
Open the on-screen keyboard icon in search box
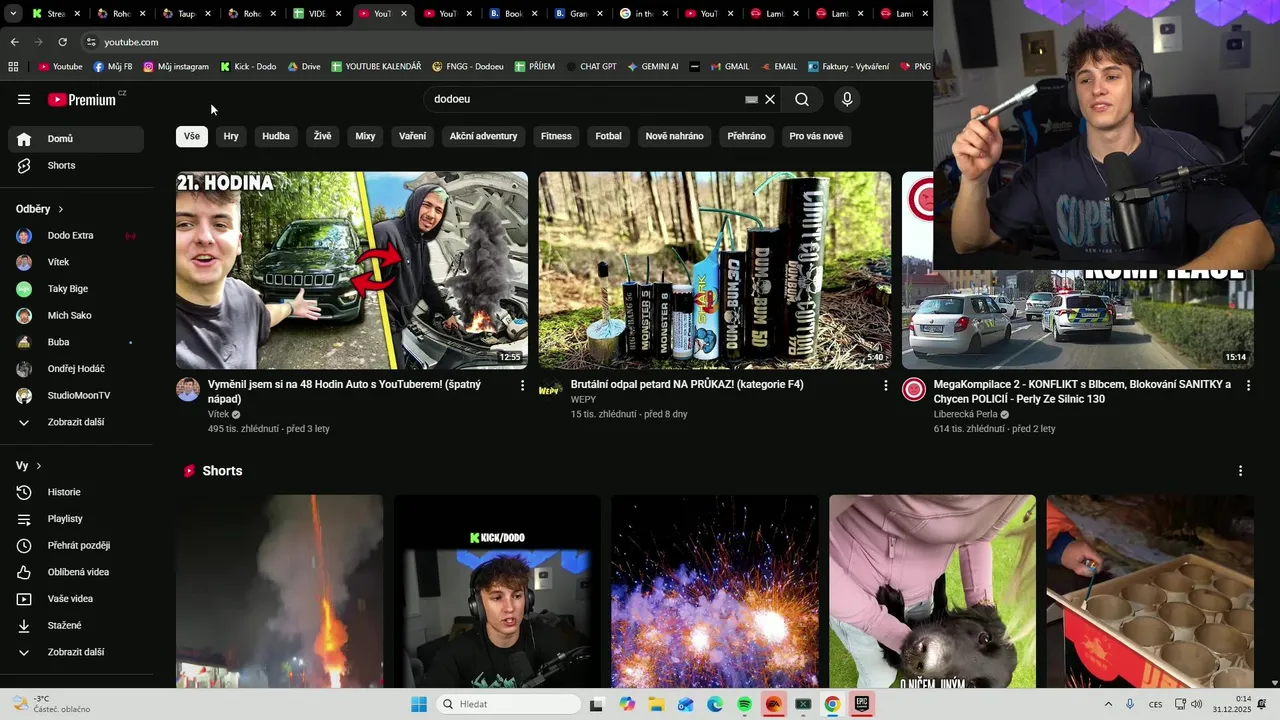click(751, 99)
